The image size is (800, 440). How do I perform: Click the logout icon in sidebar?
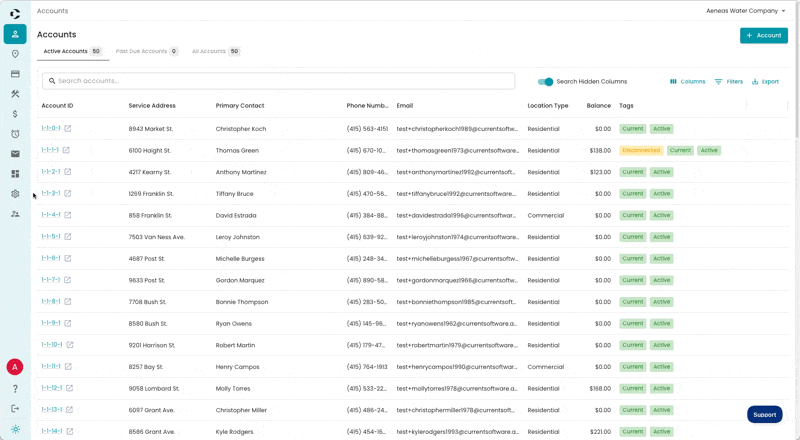coord(15,408)
